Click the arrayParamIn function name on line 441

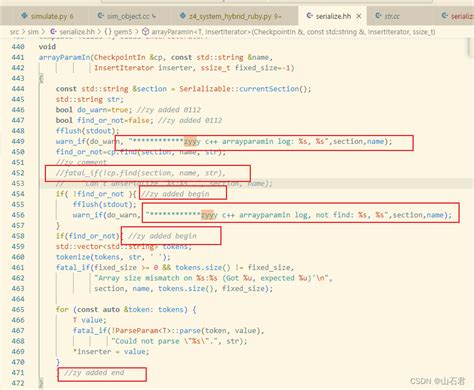click(64, 57)
